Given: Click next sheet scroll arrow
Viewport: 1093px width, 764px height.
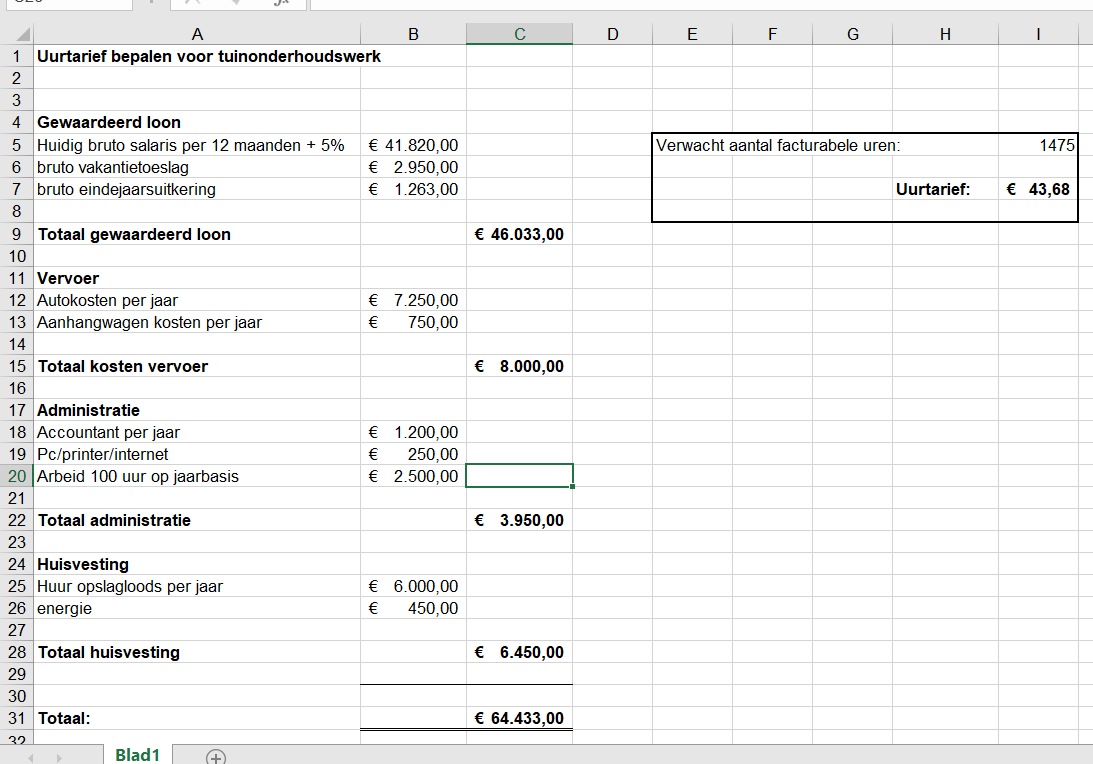Looking at the screenshot, I should coord(60,757).
